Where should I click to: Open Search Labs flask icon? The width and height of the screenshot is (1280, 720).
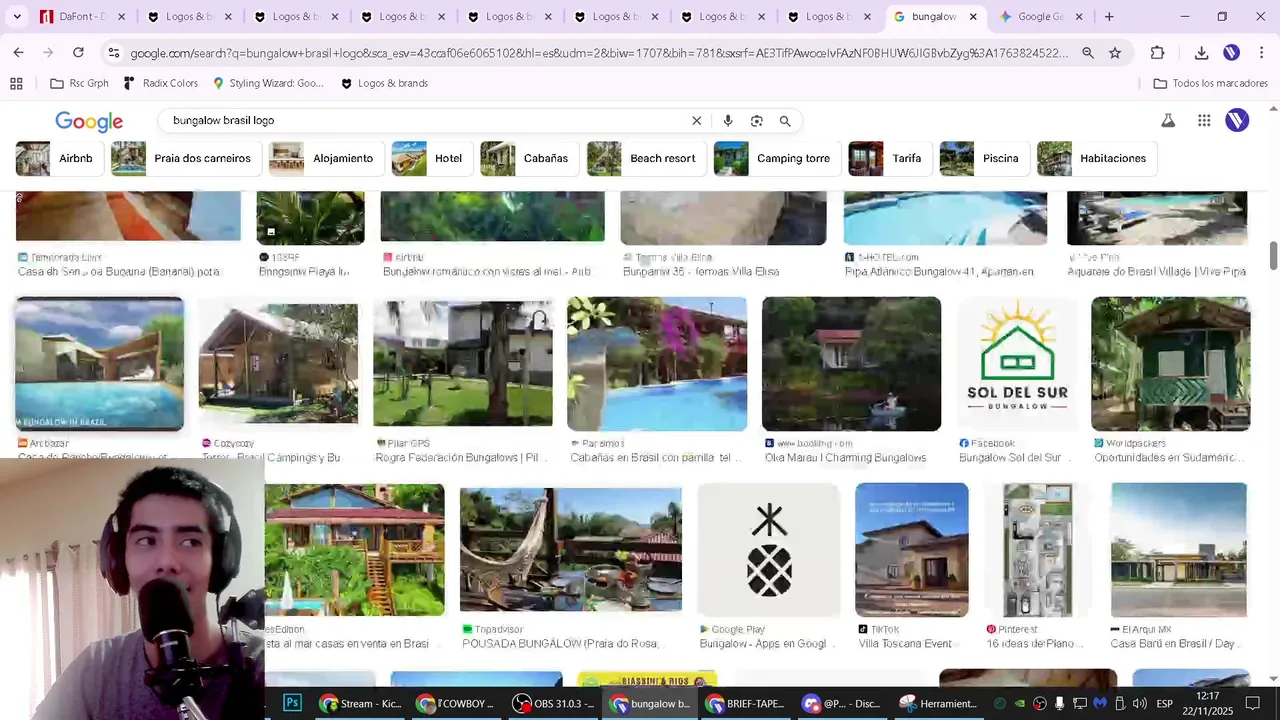point(1167,121)
